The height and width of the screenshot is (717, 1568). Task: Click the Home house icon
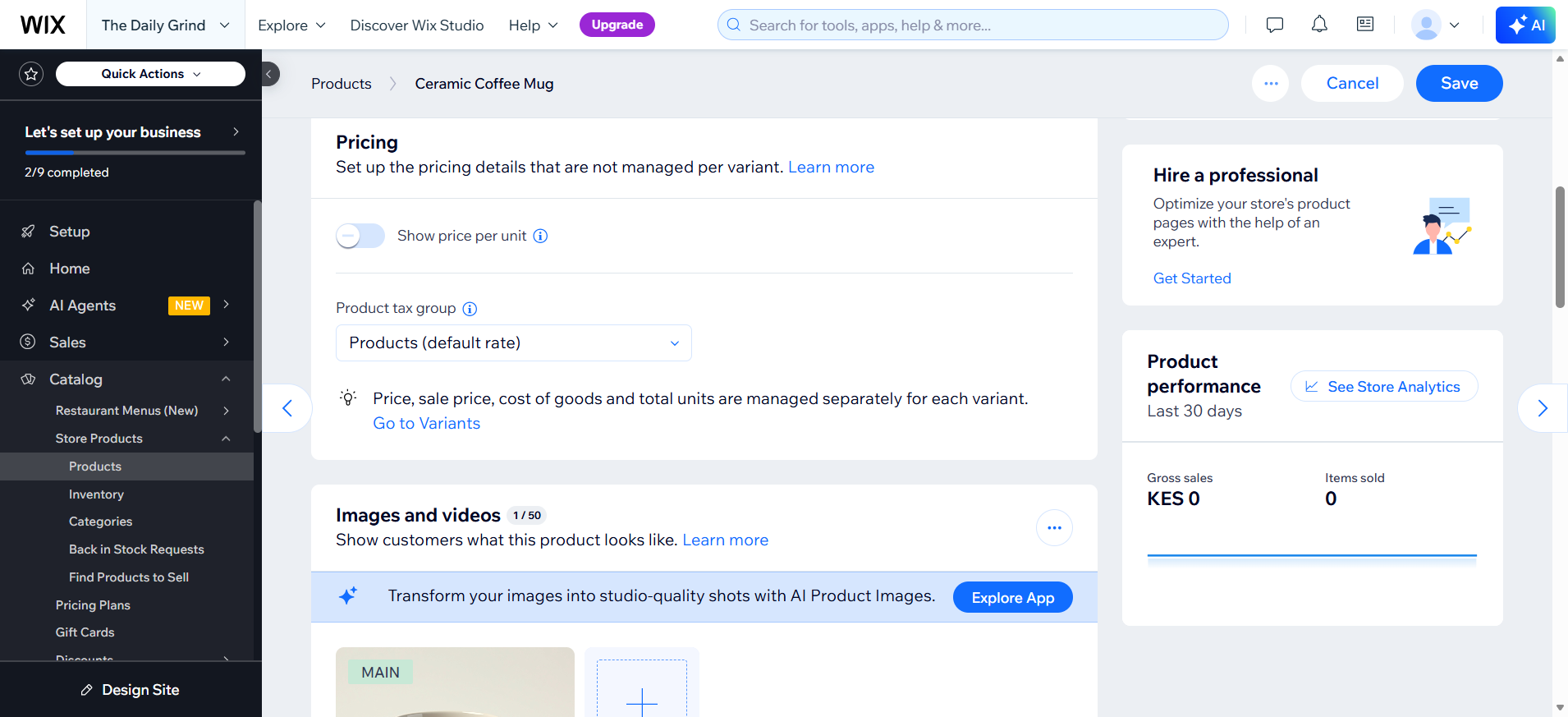point(28,269)
